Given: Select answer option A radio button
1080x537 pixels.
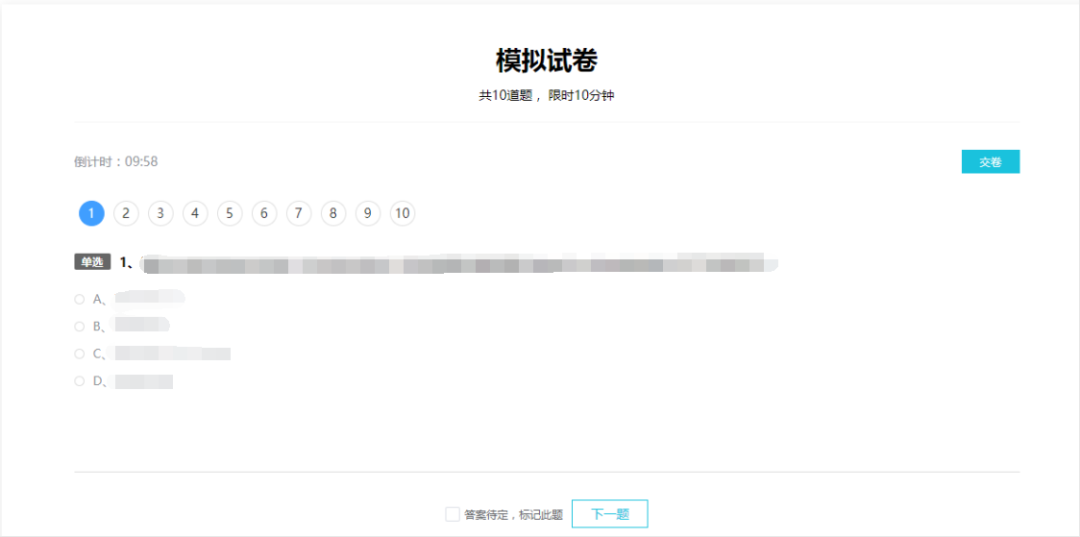Looking at the screenshot, I should click(x=79, y=299).
